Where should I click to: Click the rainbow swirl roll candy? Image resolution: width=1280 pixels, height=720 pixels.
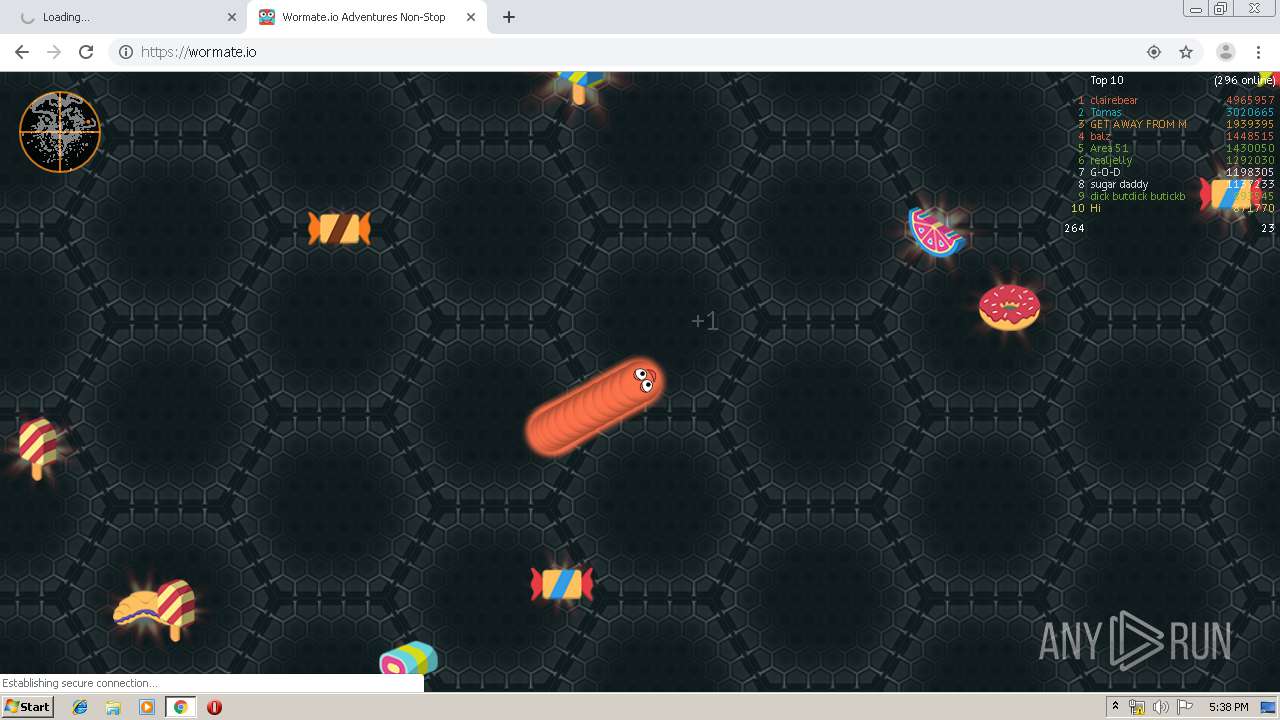point(408,660)
